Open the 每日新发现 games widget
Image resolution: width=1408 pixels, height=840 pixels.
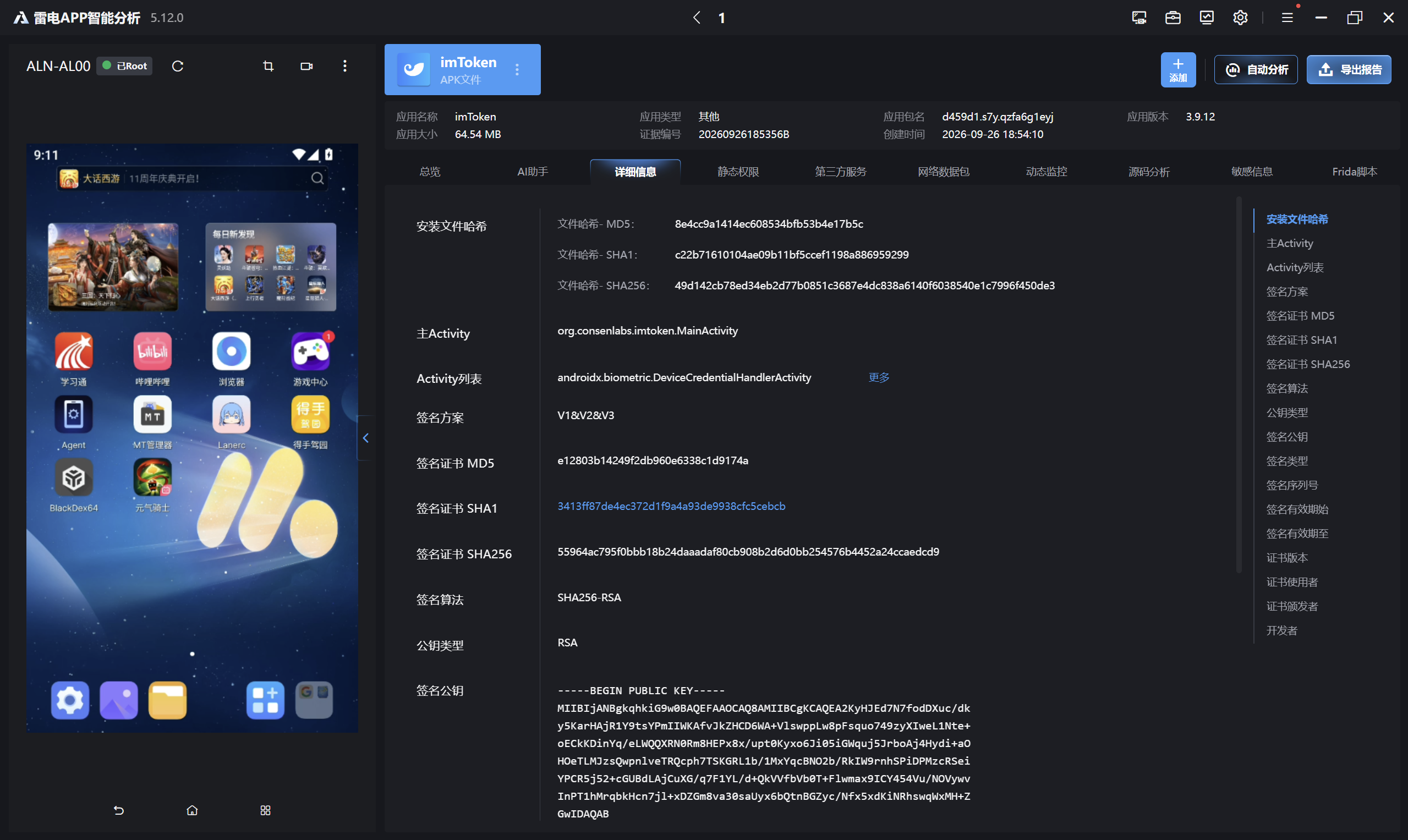click(x=271, y=267)
